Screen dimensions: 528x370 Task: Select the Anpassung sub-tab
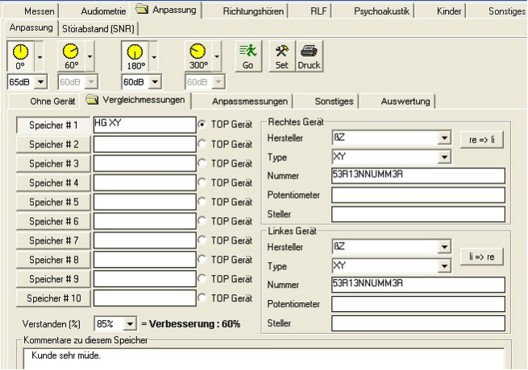coord(31,28)
